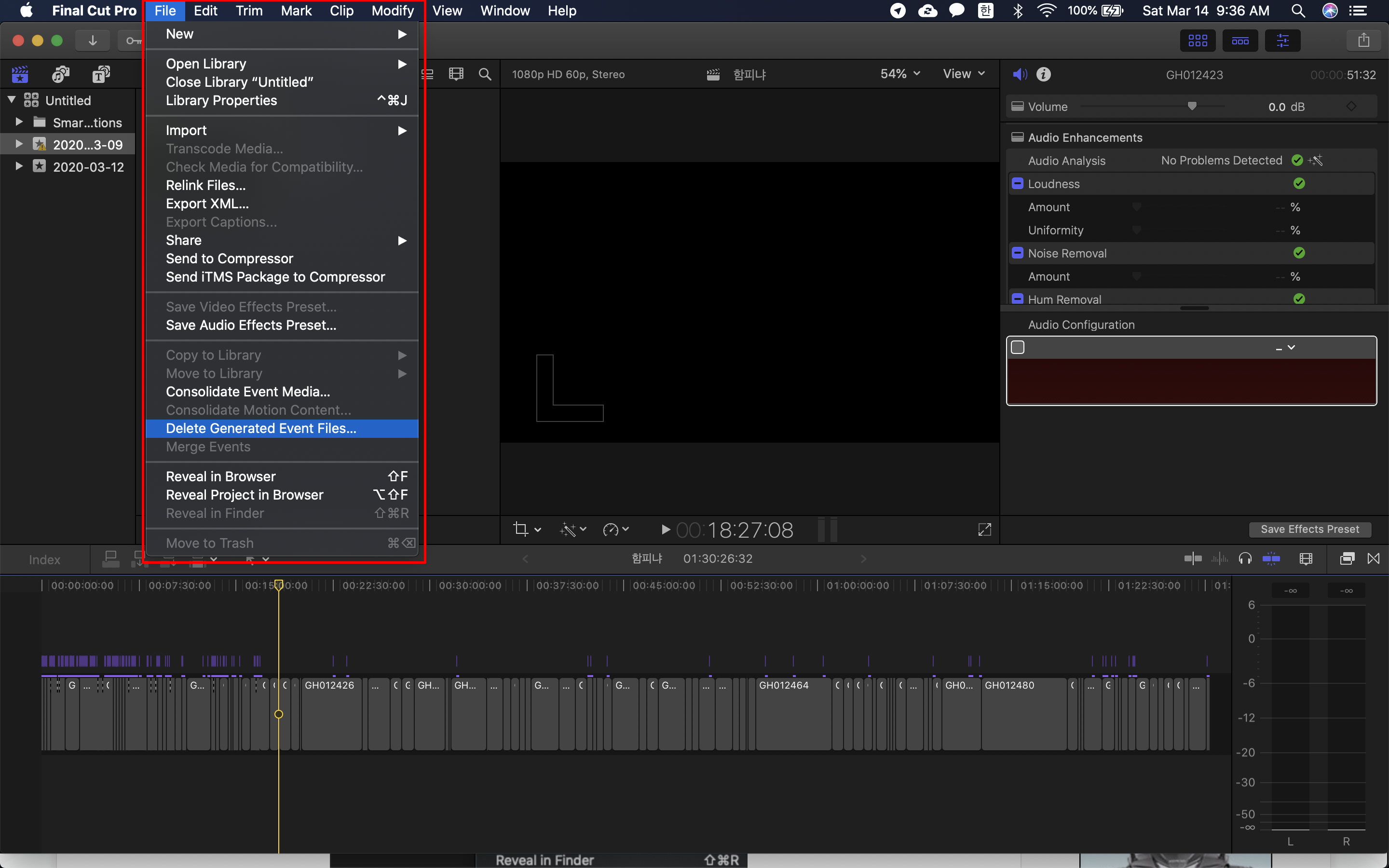Image resolution: width=1389 pixels, height=868 pixels.
Task: Select Delete Generated Event Files menu item
Action: pyautogui.click(x=261, y=428)
